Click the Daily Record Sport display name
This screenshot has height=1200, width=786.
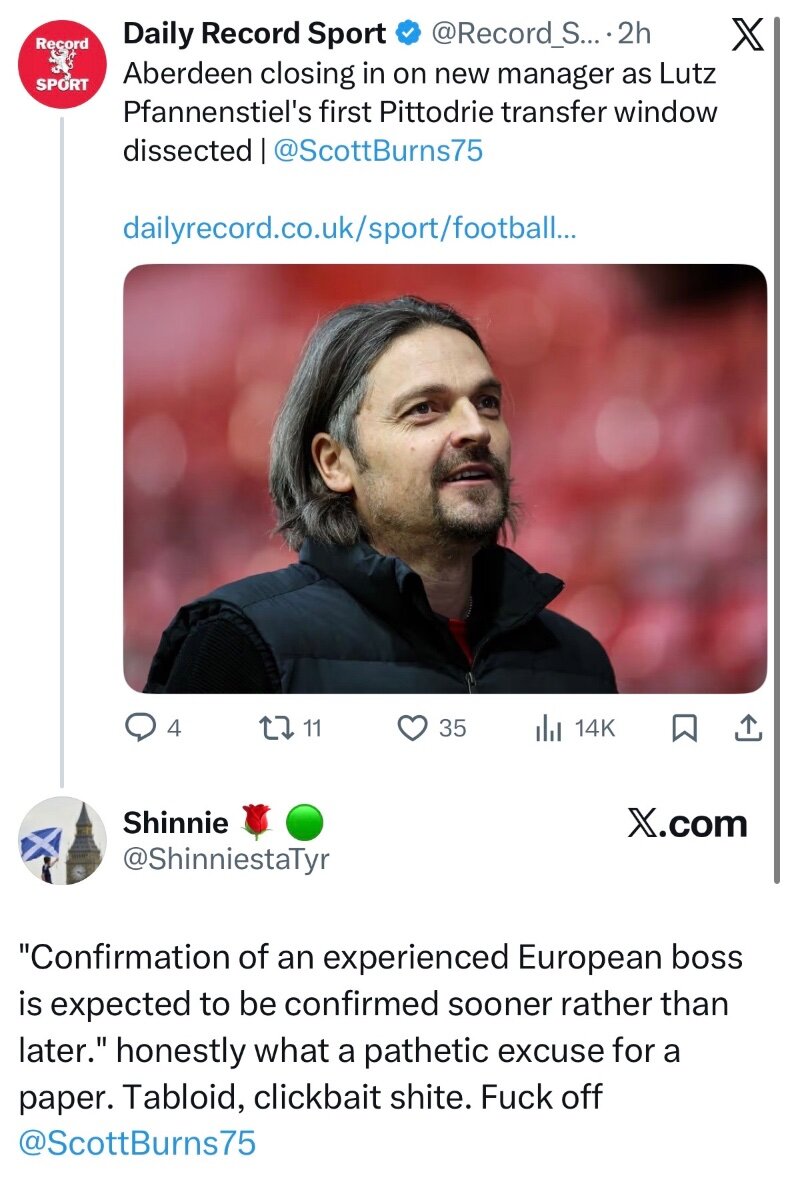click(x=254, y=34)
